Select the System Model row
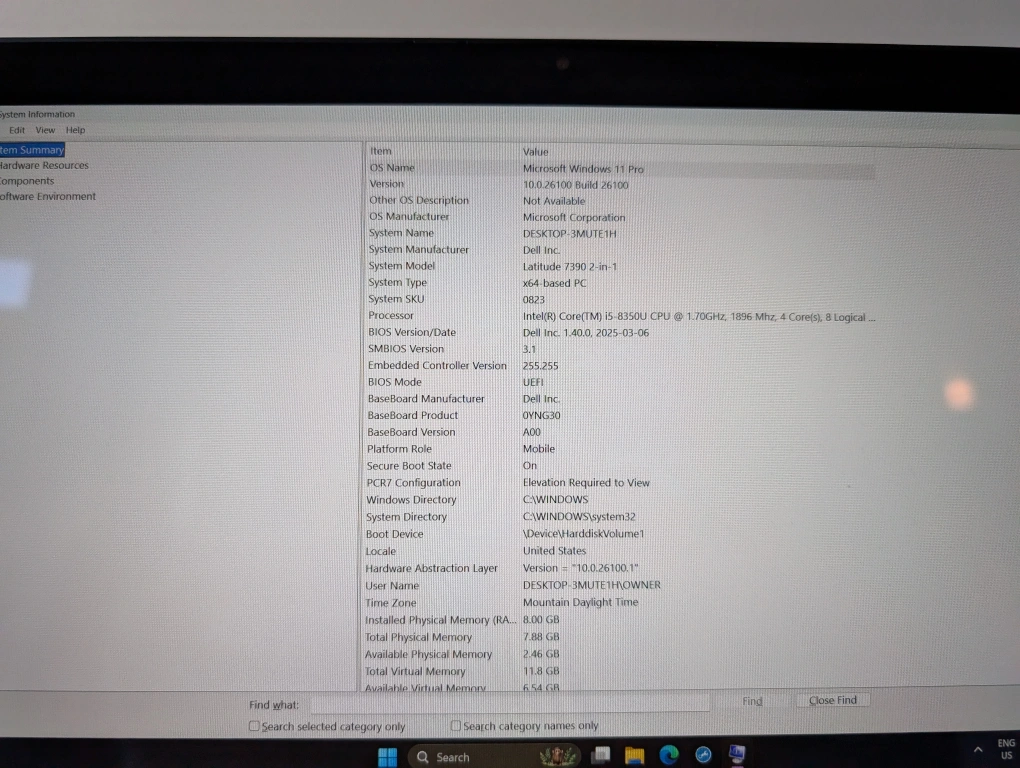Viewport: 1020px width, 768px height. [x=621, y=266]
